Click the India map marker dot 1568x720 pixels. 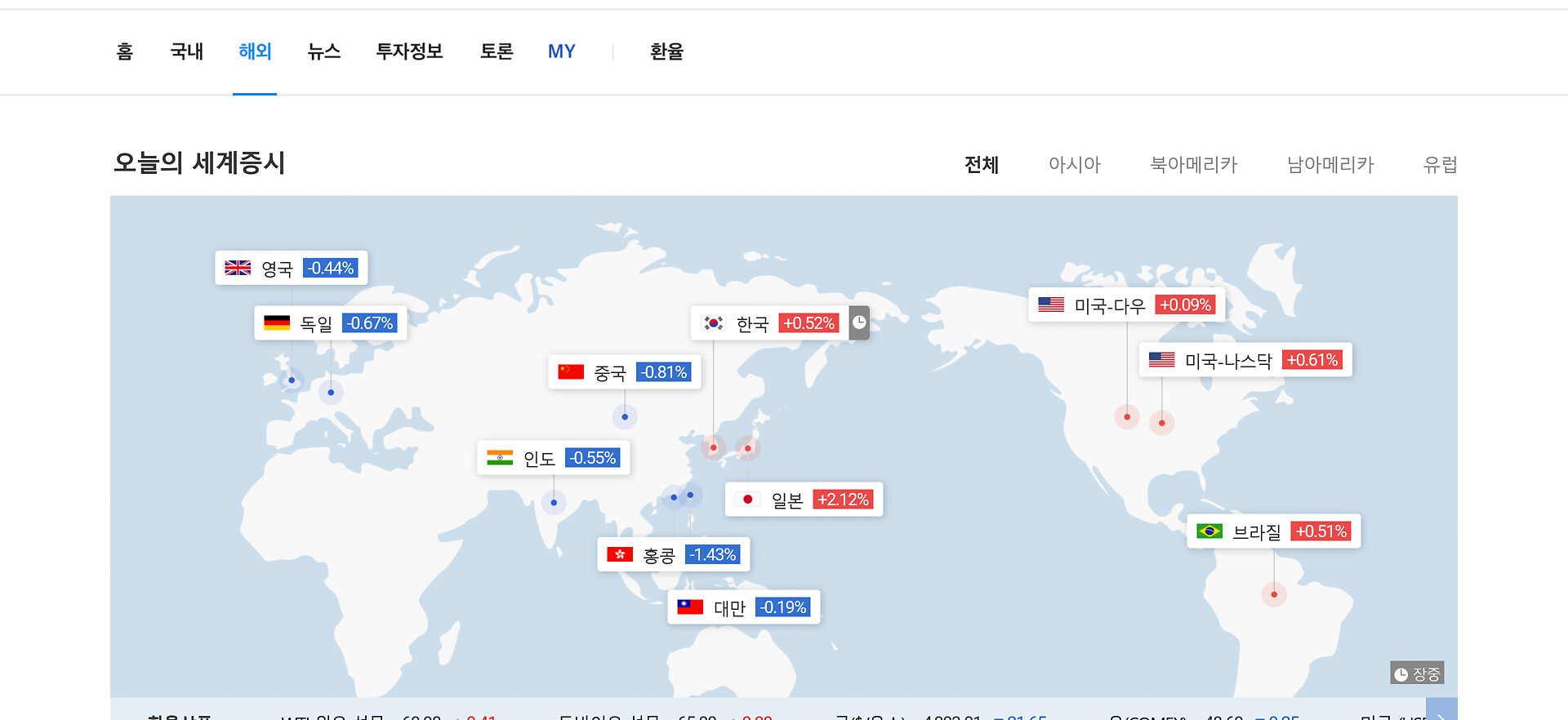coord(554,502)
